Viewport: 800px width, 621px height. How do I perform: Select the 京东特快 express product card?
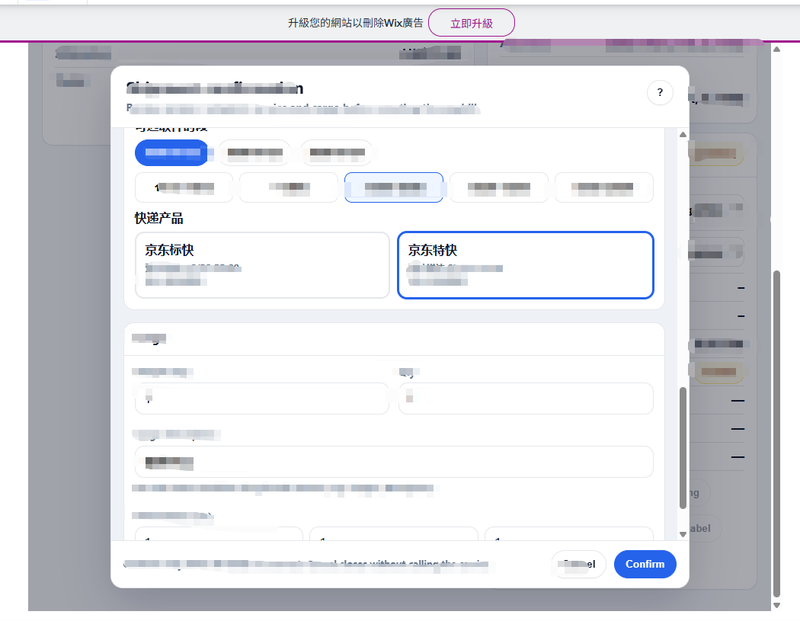point(526,265)
